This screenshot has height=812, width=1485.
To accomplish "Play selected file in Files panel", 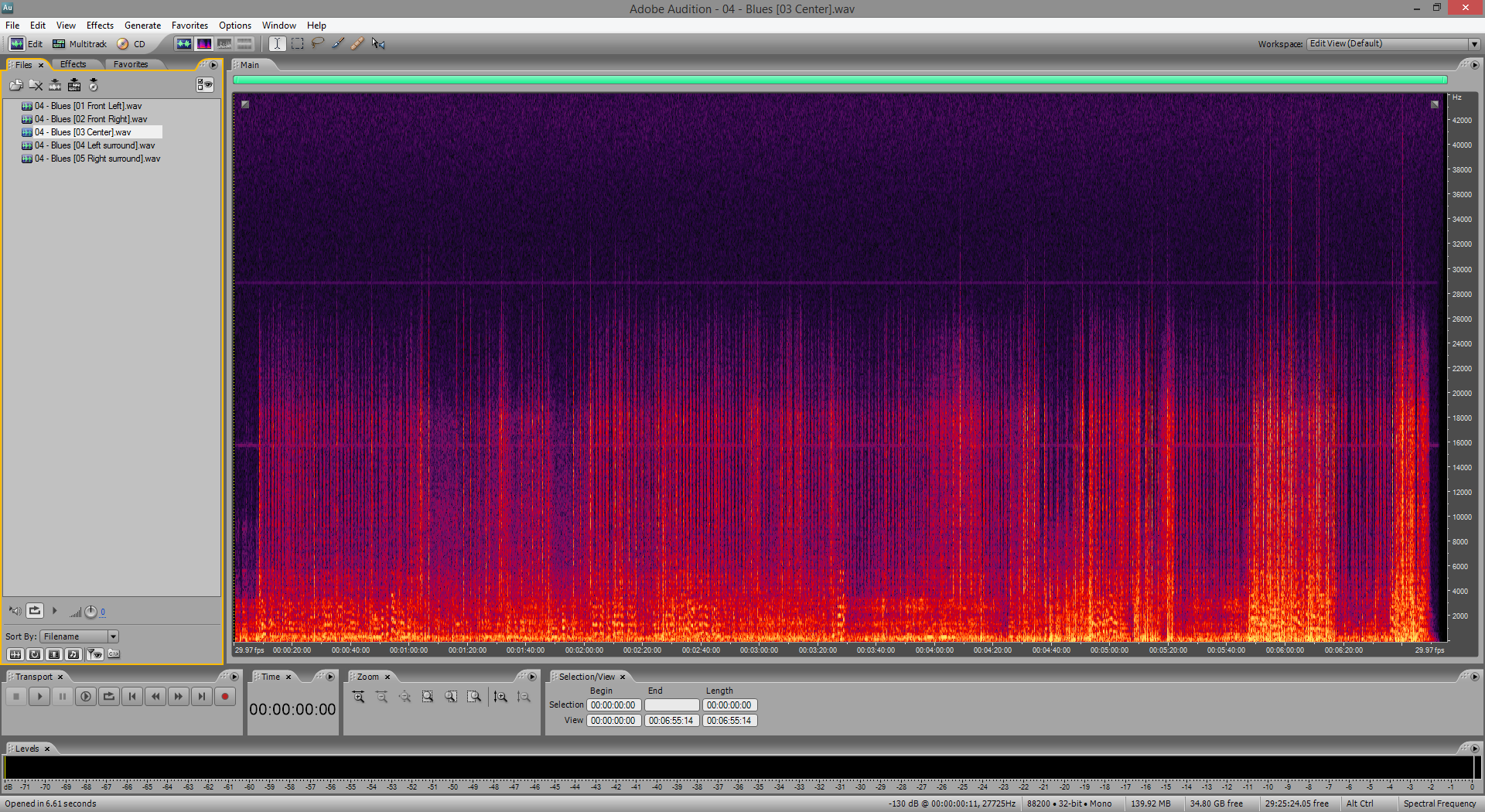I will (x=55, y=611).
